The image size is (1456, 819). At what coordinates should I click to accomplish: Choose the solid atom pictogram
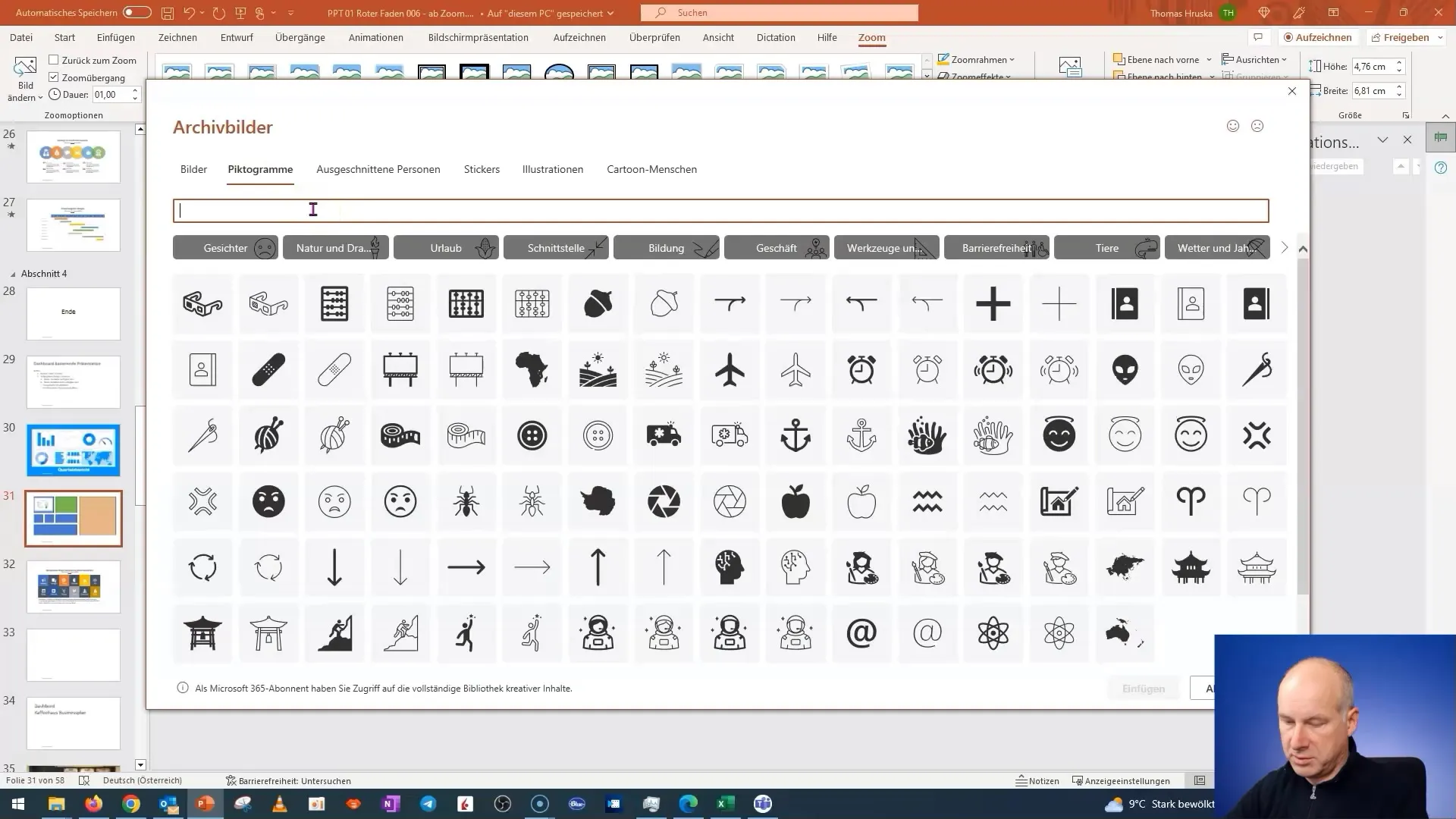pyautogui.click(x=993, y=633)
